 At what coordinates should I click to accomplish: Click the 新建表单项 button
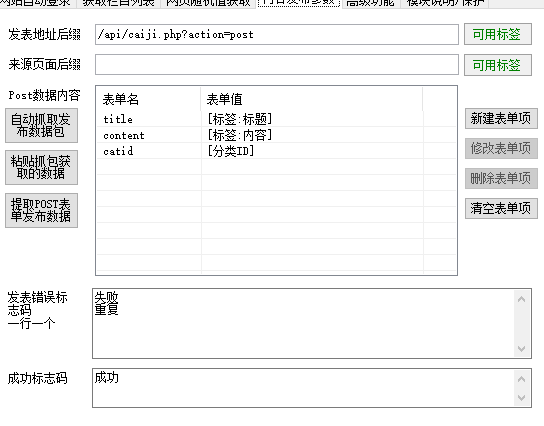tap(501, 119)
